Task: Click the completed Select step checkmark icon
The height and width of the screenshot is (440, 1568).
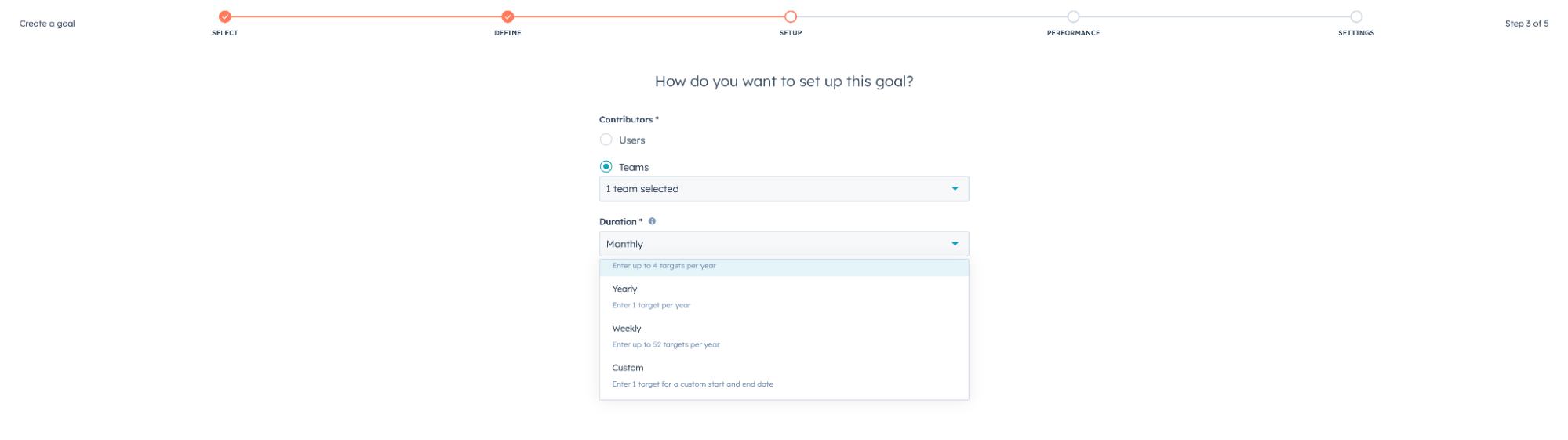Action: coord(225,16)
